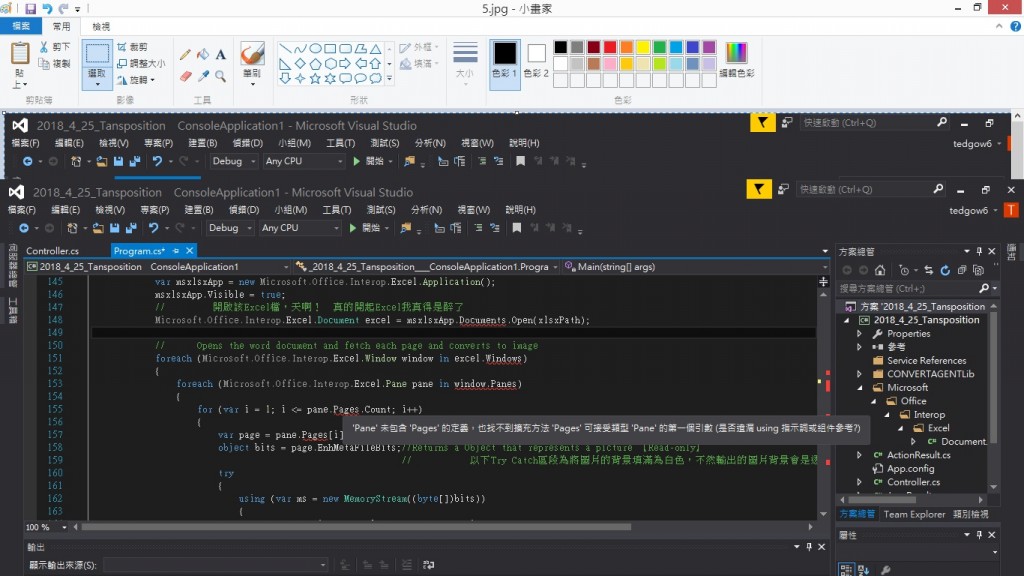Toggle the pin on the Output panel
This screenshot has width=1024, height=576.
click(809, 547)
